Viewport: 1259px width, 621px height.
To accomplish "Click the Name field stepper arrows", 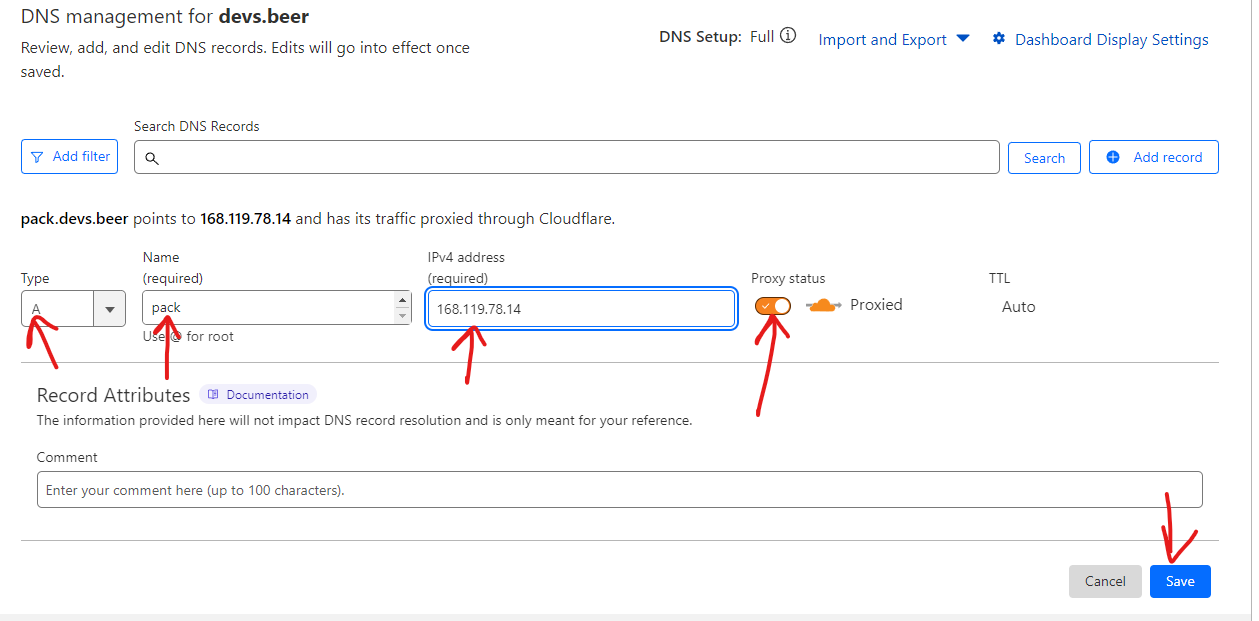I will 403,308.
